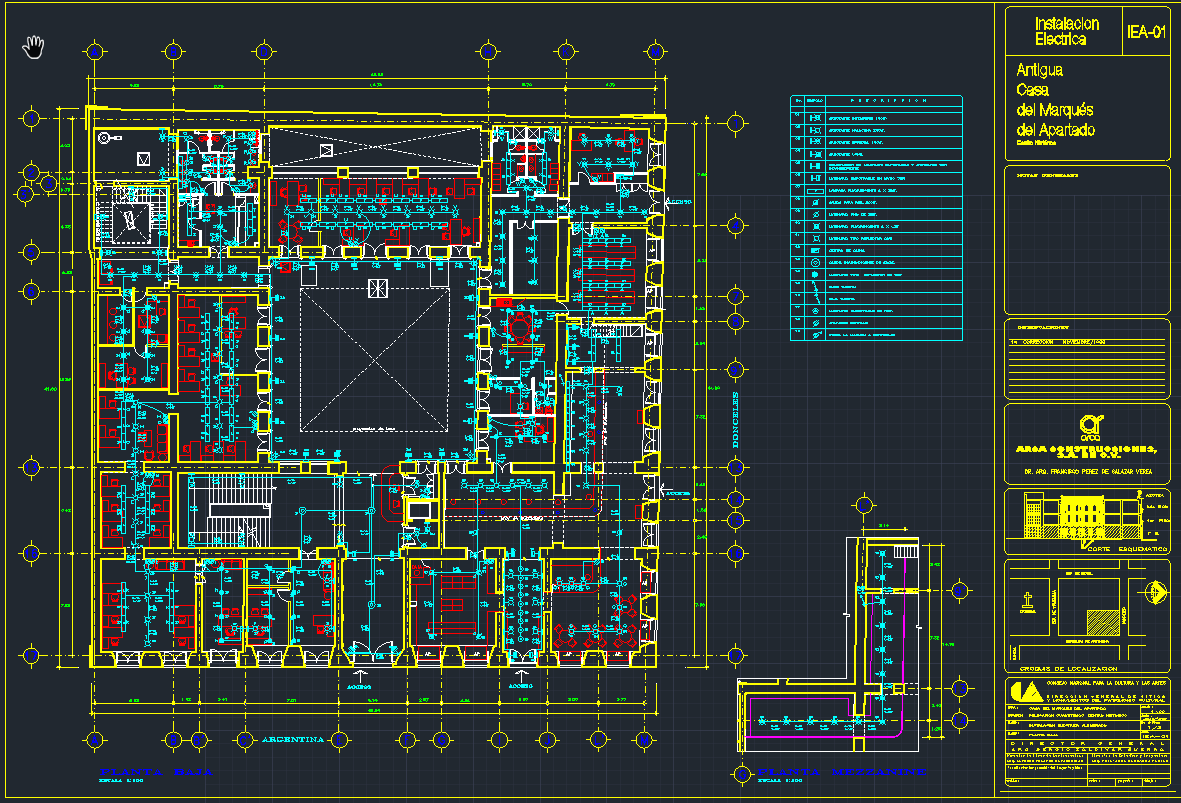Click the Area Construcciones logo in title block
This screenshot has width=1181, height=803.
pos(1089,427)
